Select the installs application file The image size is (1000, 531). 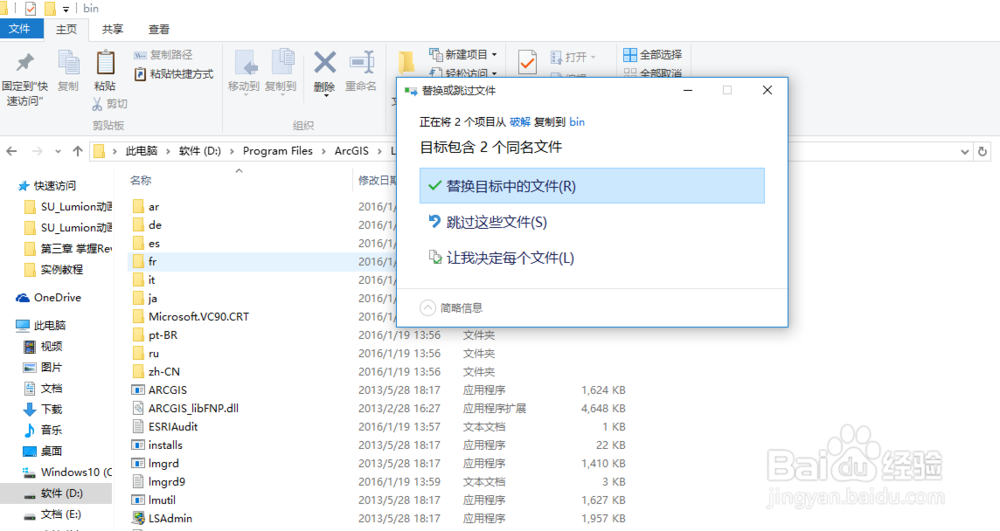click(158, 445)
